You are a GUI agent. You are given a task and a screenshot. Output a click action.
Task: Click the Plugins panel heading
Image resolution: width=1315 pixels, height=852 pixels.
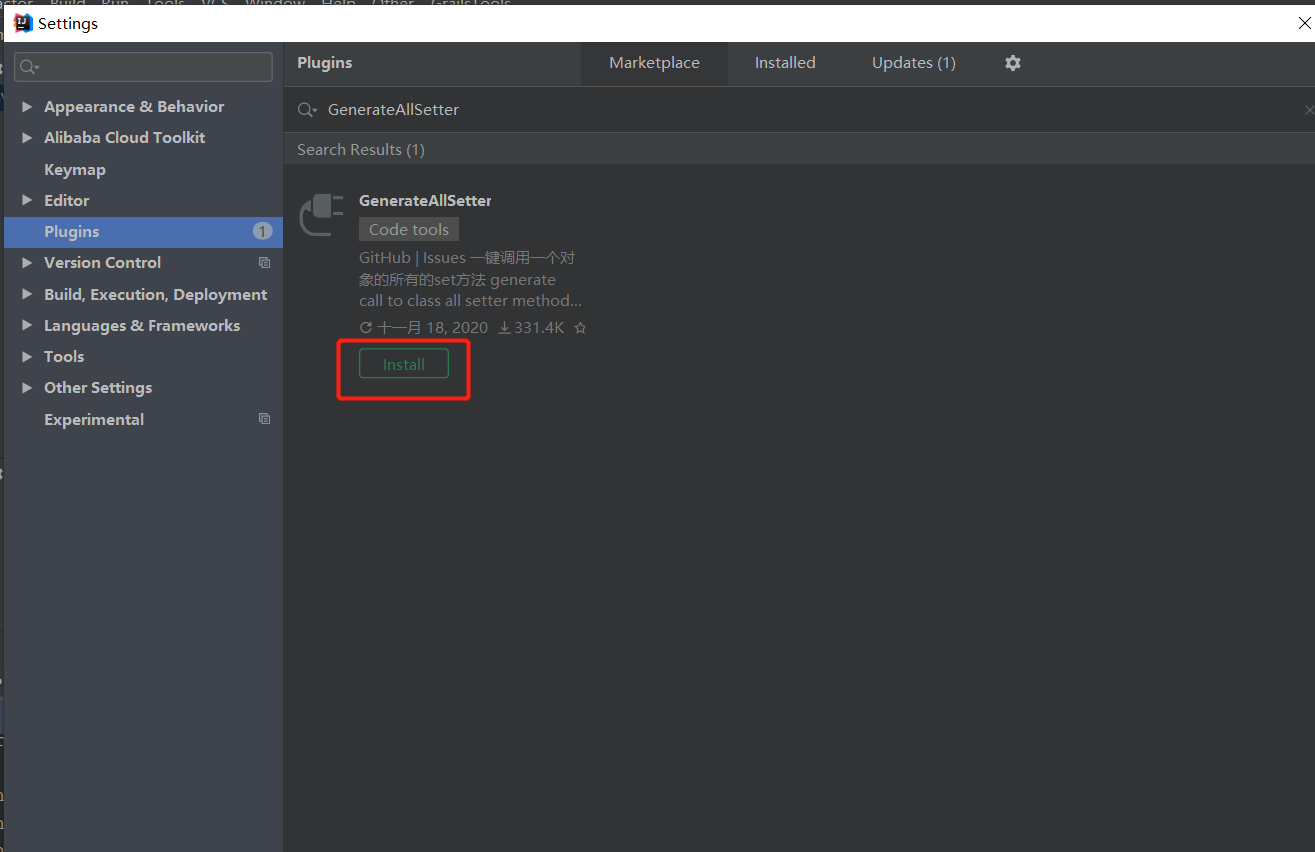[325, 63]
